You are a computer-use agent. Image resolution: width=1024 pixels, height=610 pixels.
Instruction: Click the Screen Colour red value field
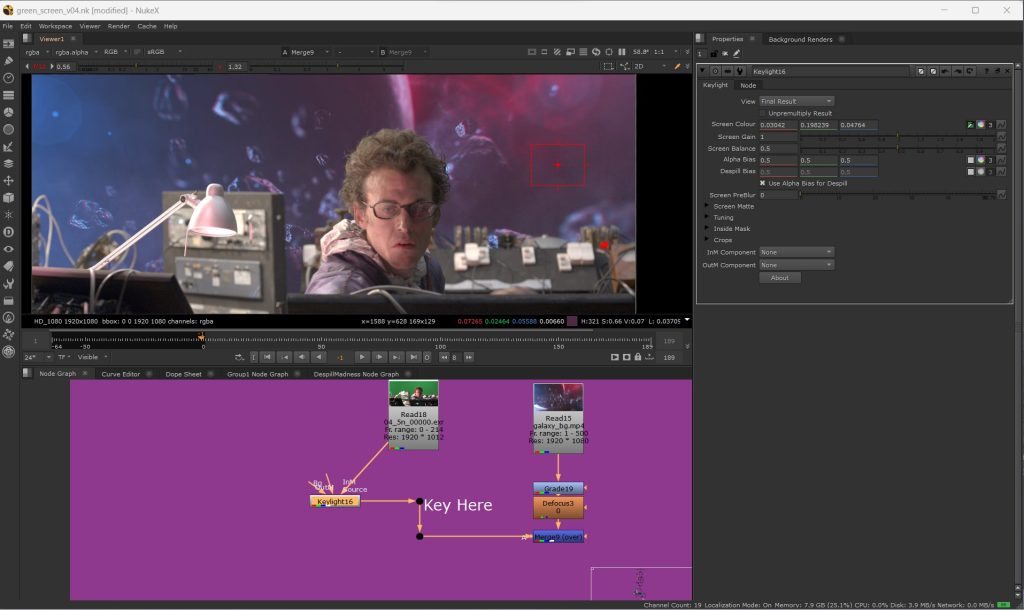778,125
